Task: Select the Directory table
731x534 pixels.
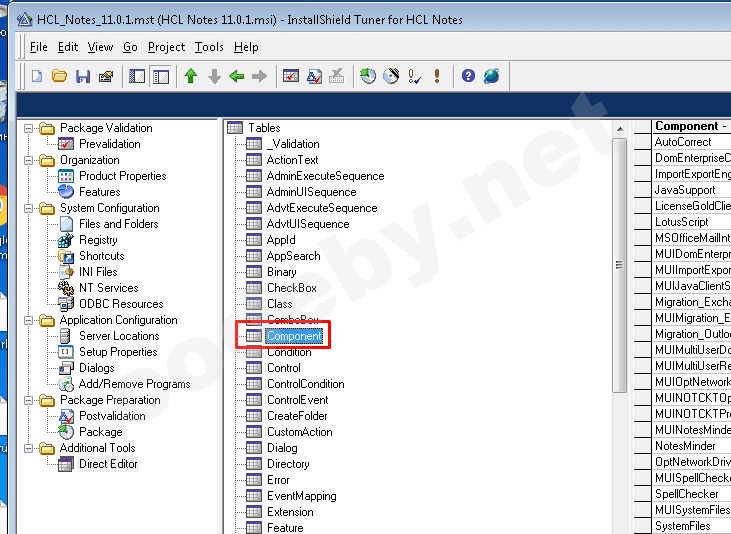Action: 288,464
